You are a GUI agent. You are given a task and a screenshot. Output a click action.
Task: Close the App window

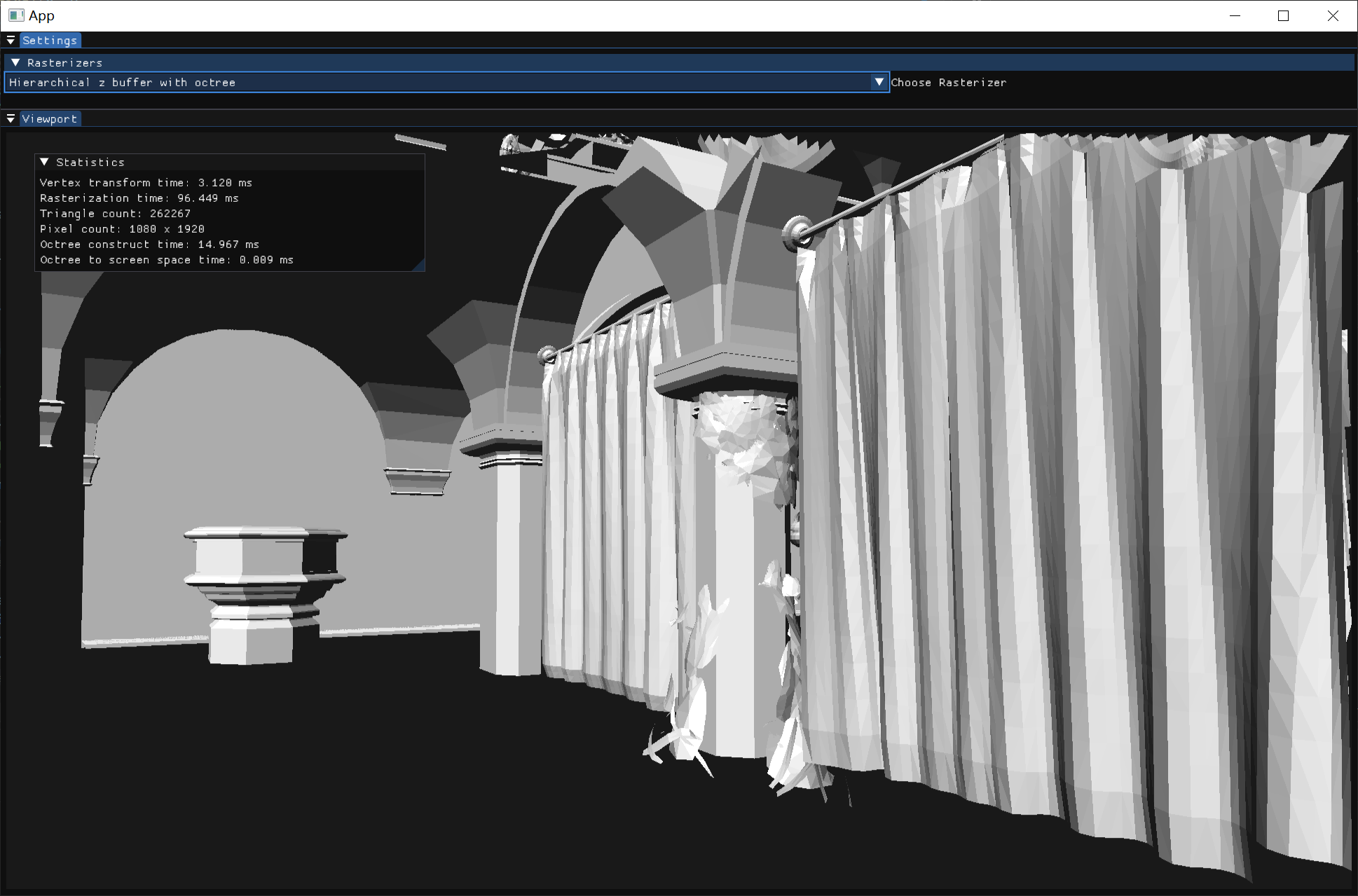point(1333,15)
